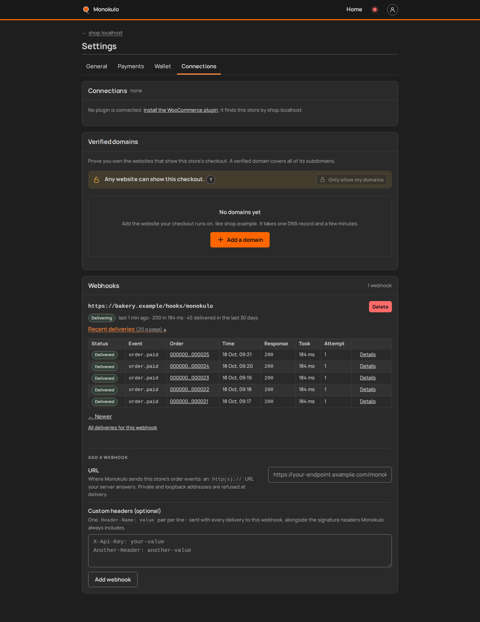The image size is (480, 622).
Task: Open order 000000...000024 link
Action: coord(189,366)
